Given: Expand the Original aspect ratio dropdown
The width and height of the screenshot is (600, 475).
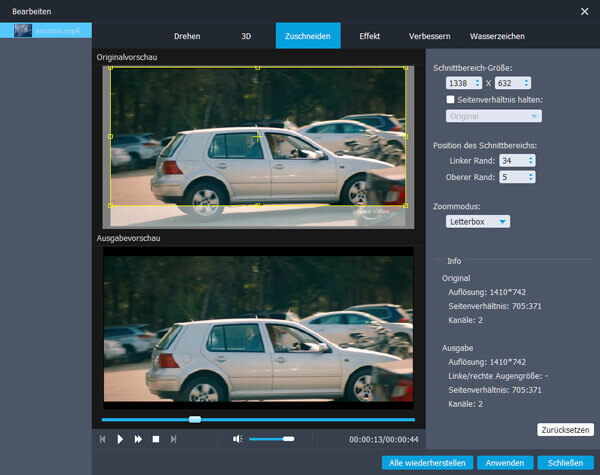Looking at the screenshot, I should tap(494, 116).
